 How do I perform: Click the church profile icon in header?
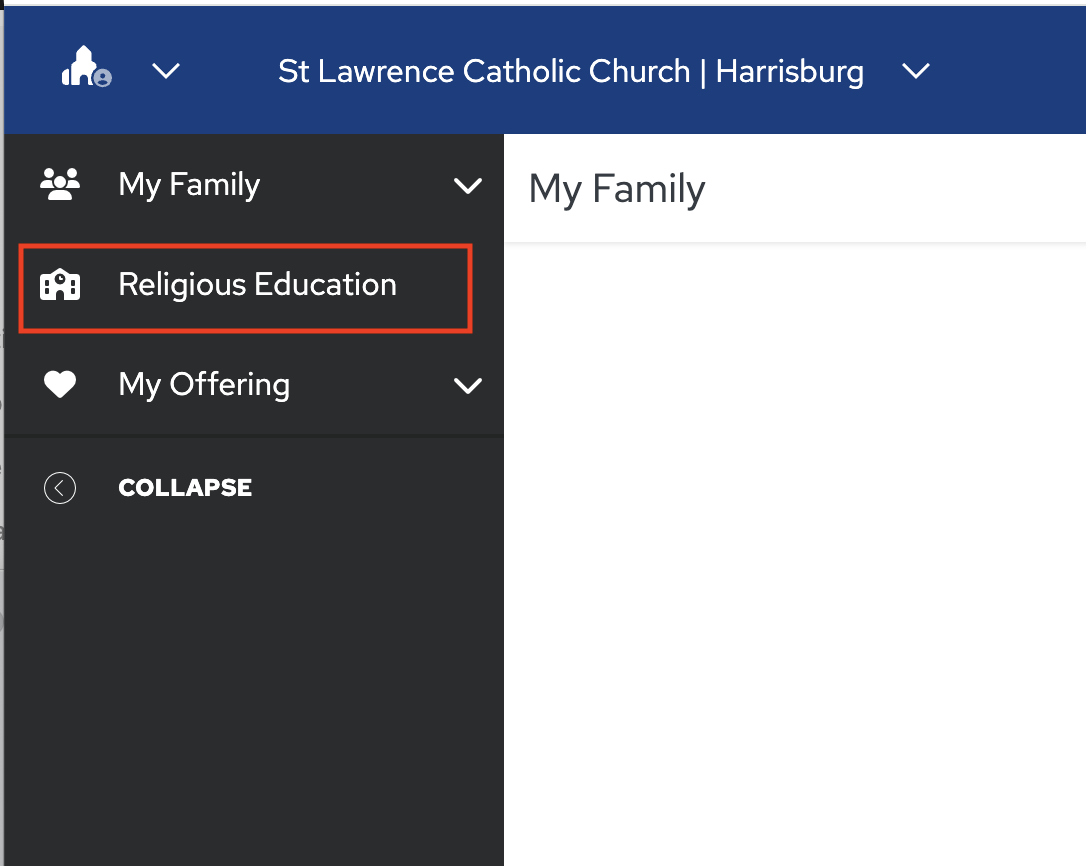point(82,69)
